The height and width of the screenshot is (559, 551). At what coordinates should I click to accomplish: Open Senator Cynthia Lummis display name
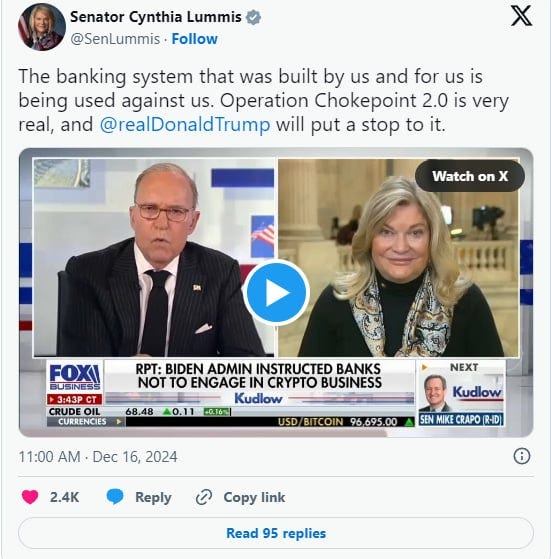pyautogui.click(x=156, y=17)
